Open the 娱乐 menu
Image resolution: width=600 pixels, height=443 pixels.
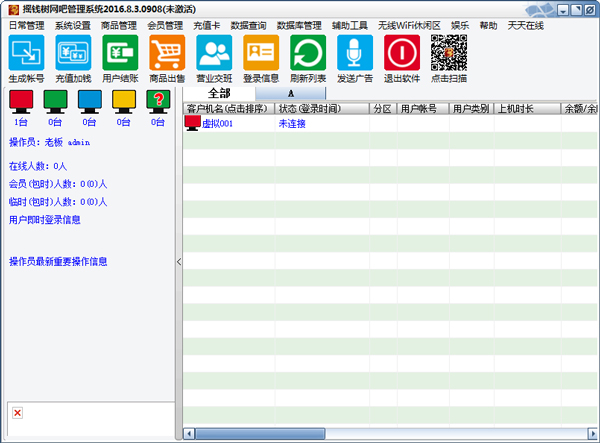[x=460, y=26]
